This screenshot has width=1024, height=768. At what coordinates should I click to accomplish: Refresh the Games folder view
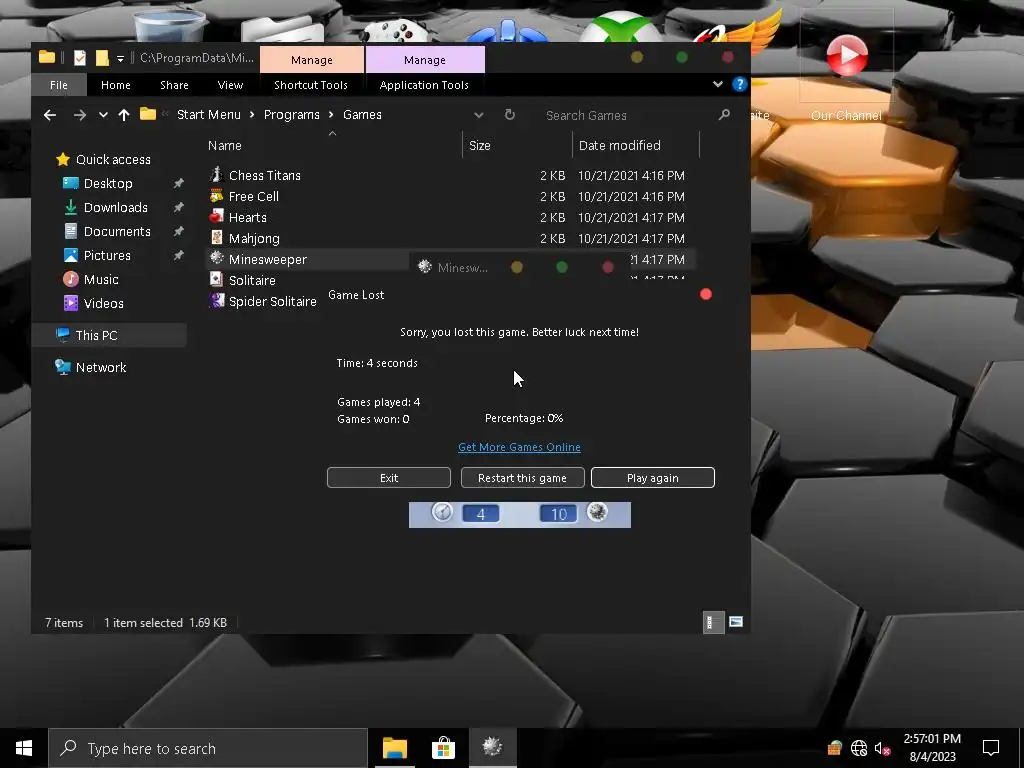510,115
